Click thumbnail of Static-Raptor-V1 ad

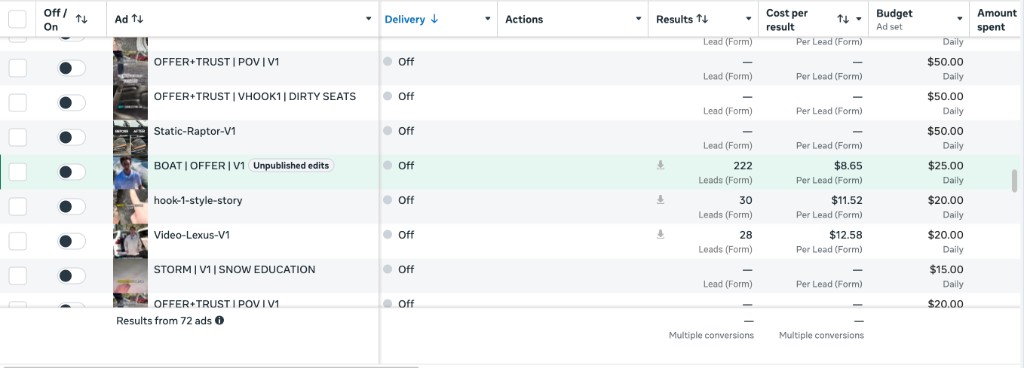(x=130, y=138)
